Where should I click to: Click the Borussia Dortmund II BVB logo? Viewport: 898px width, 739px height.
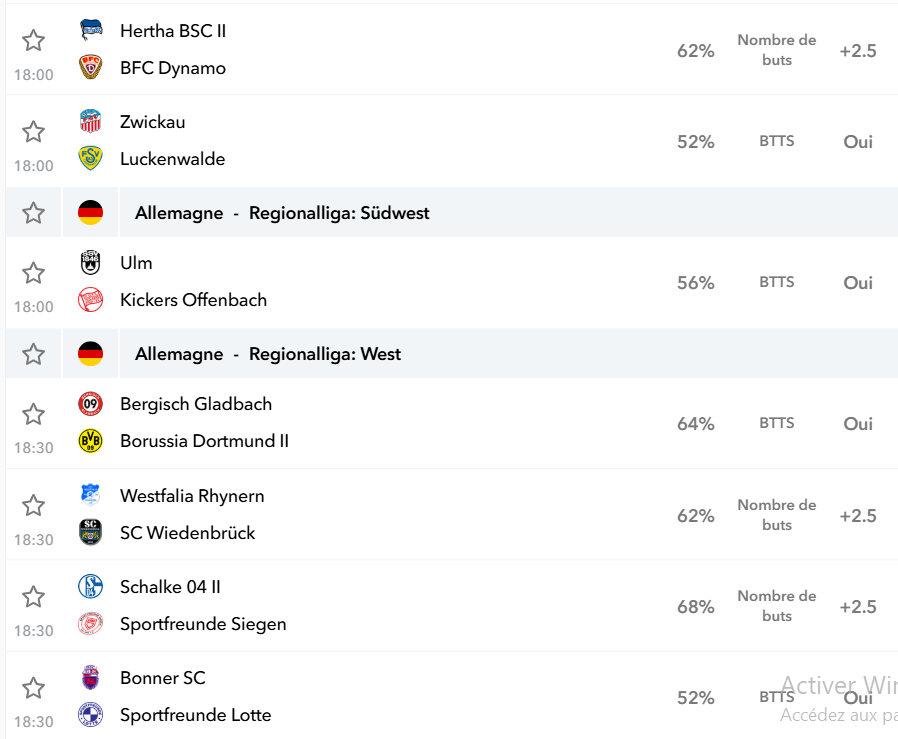click(x=90, y=441)
